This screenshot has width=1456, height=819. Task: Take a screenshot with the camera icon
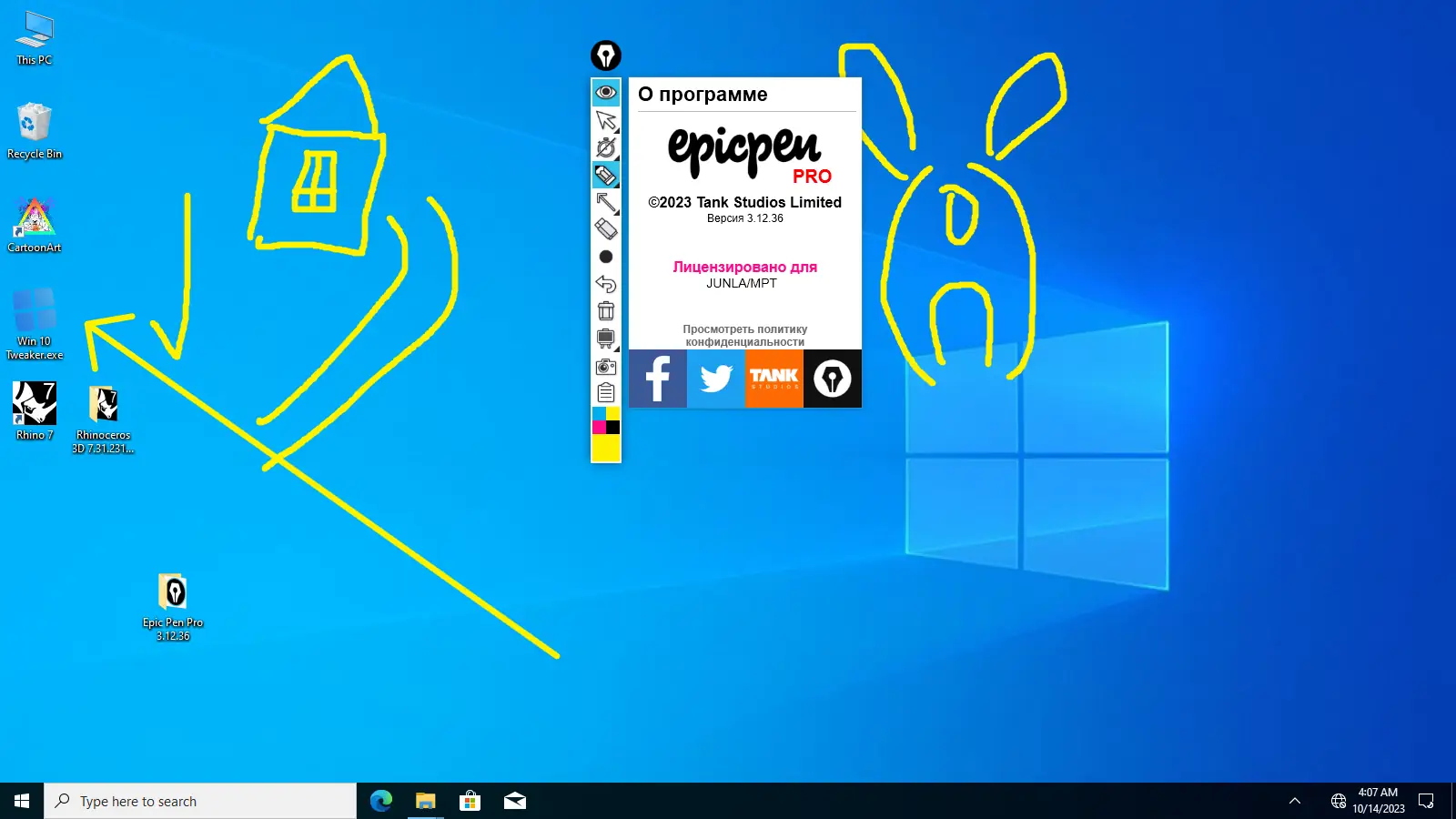coord(606,366)
